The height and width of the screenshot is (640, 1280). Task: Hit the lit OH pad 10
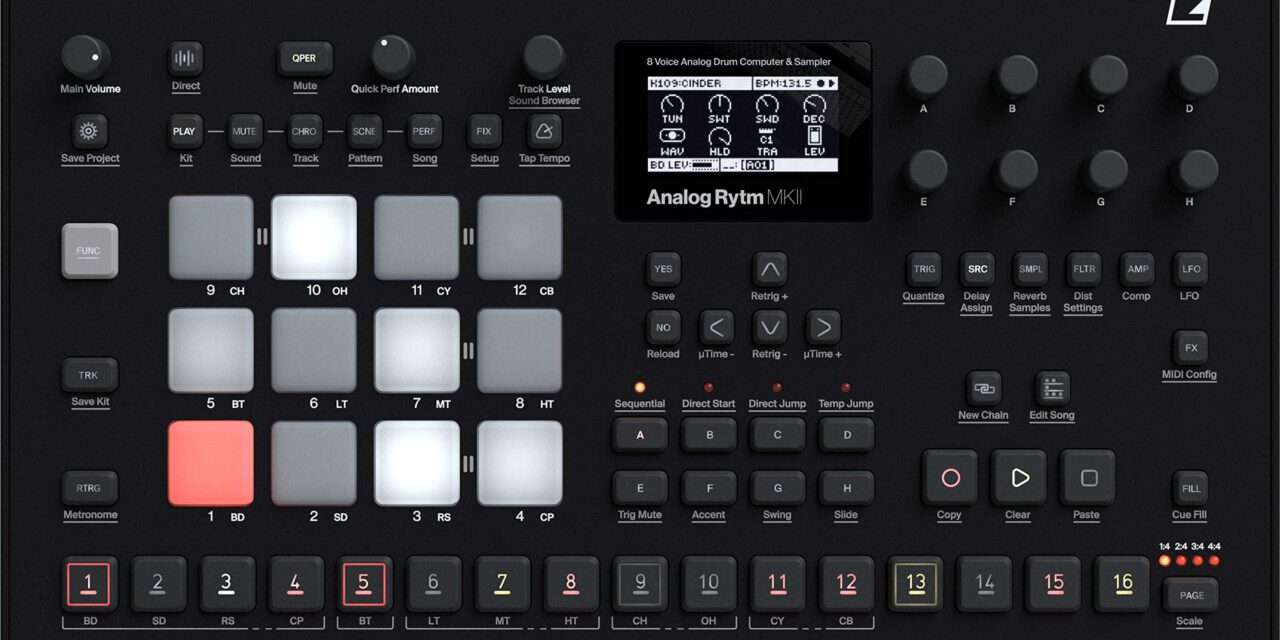(x=314, y=237)
